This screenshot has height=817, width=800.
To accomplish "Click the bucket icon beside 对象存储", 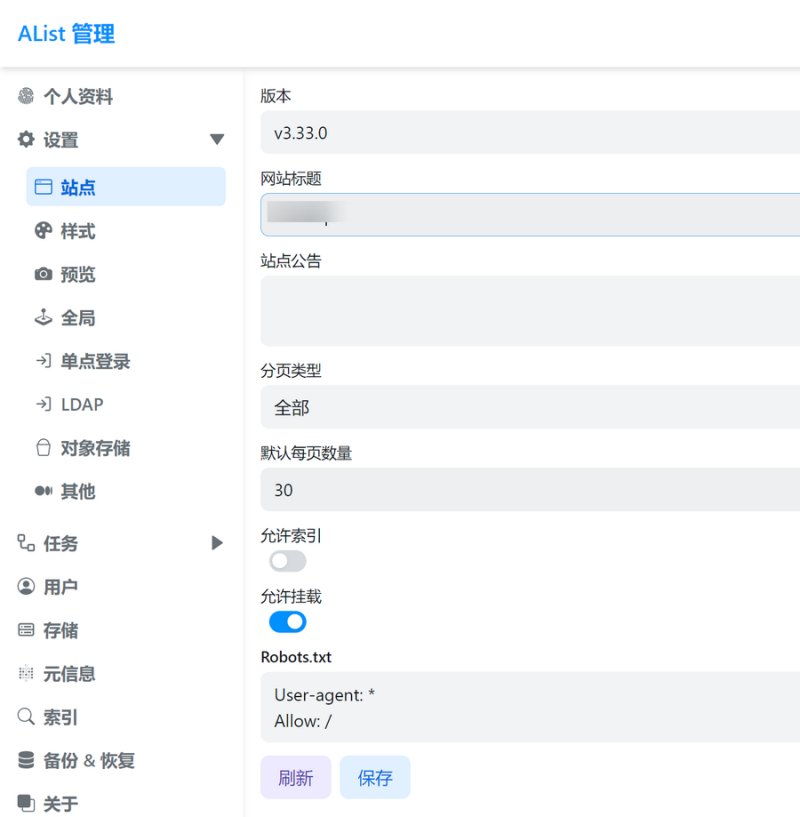I will [43, 448].
